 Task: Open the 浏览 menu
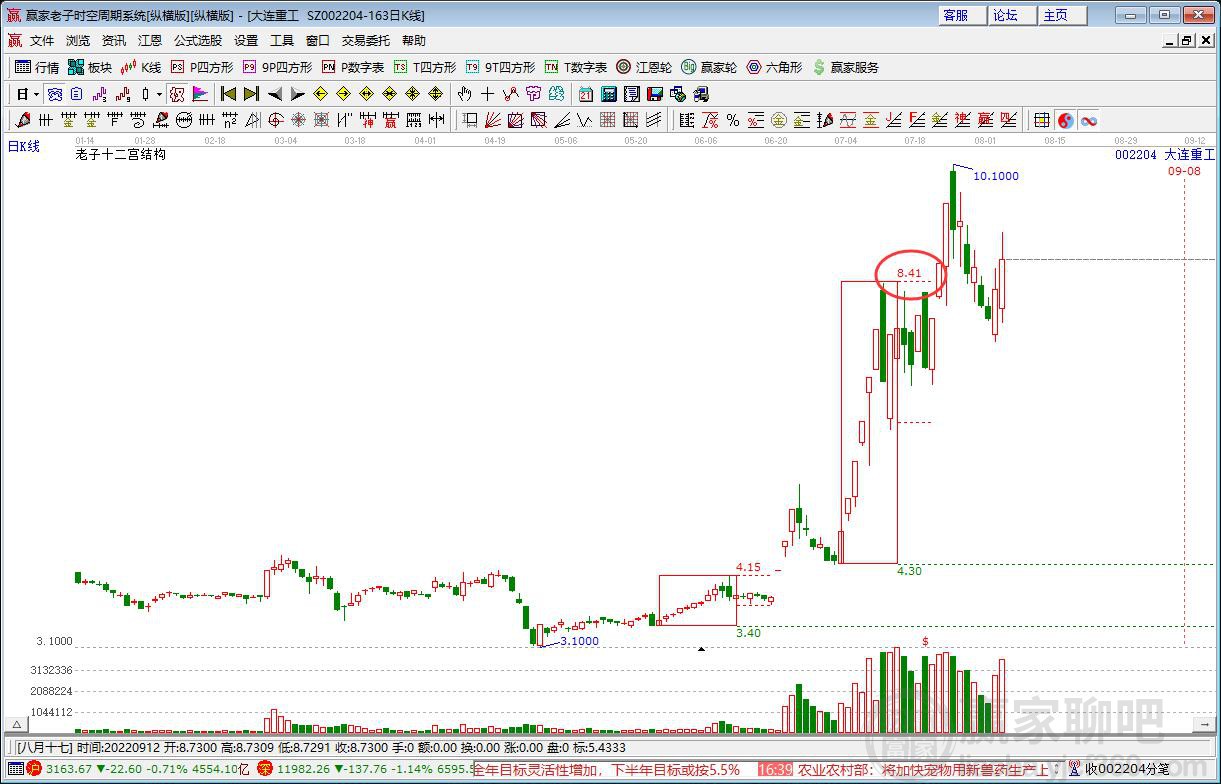point(78,41)
